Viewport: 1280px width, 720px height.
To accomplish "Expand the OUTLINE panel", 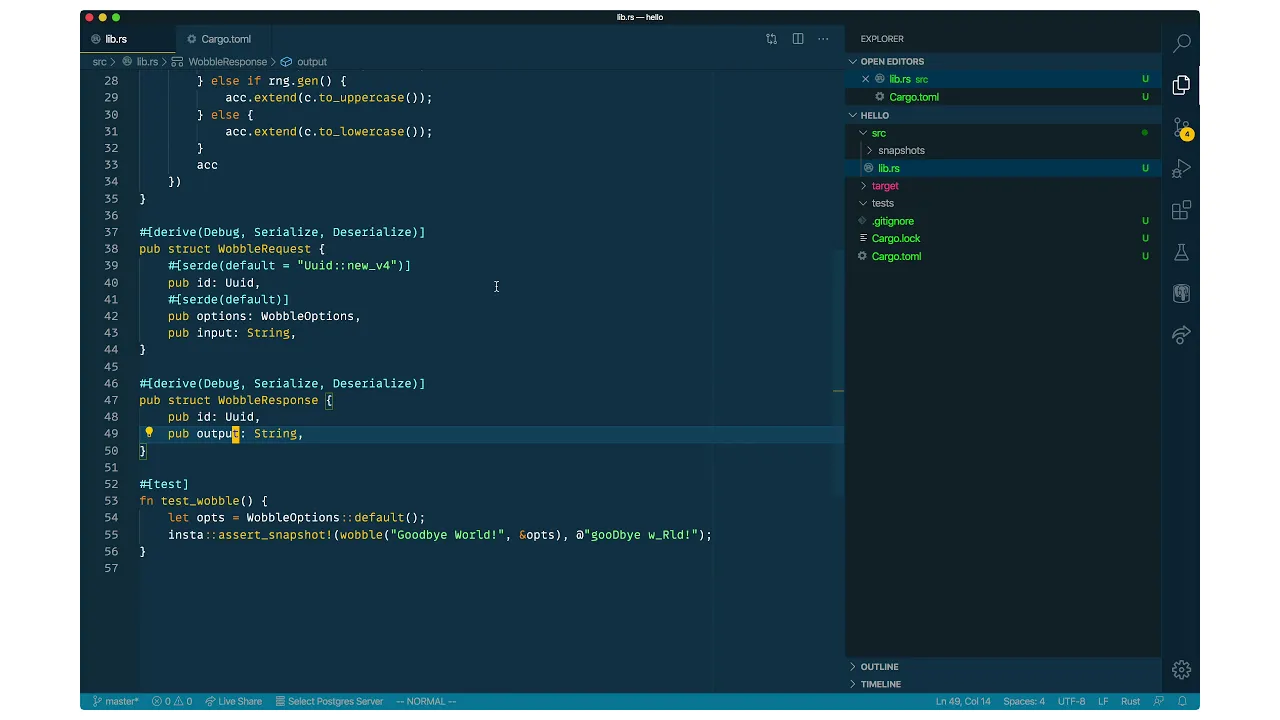I will 879,667.
